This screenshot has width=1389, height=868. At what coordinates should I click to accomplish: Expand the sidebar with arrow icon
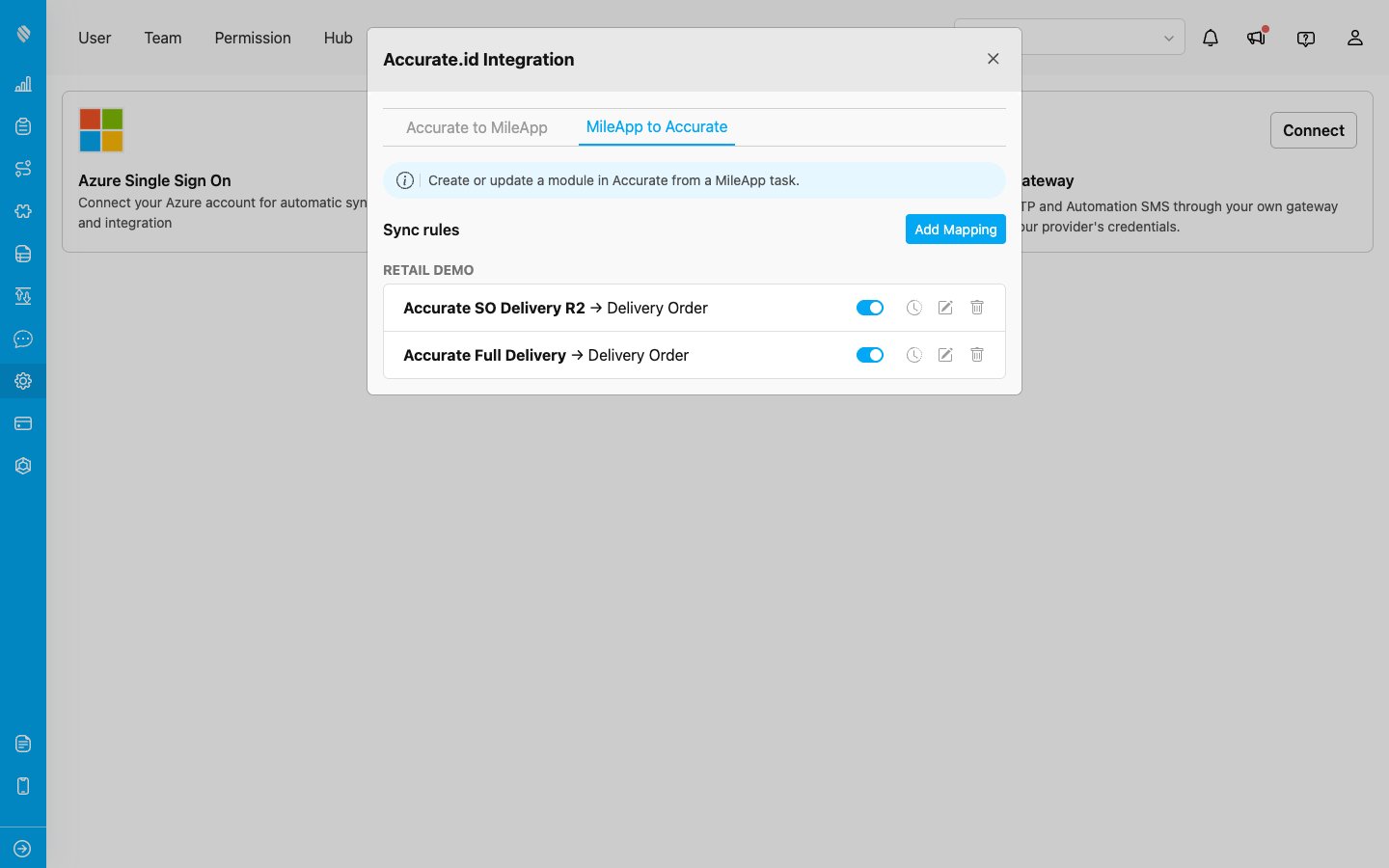(23, 849)
